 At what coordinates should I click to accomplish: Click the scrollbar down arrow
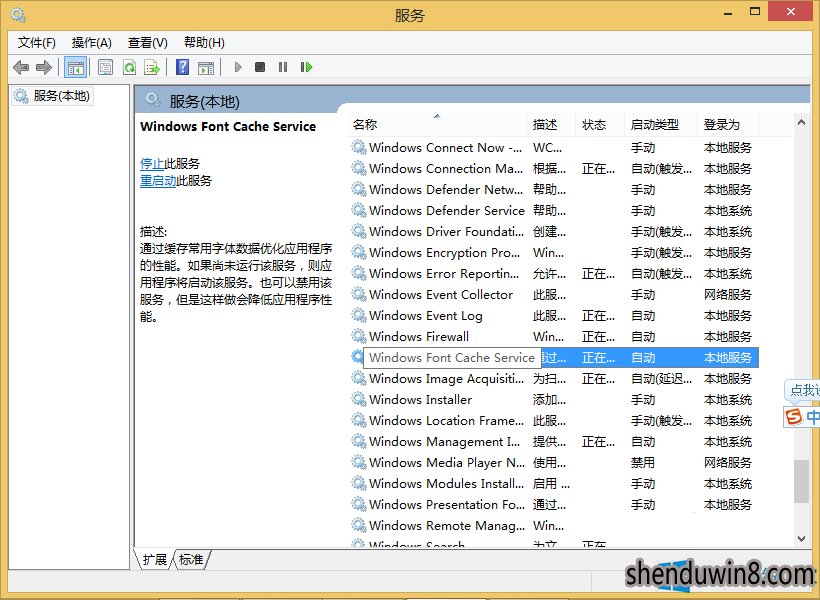click(801, 539)
